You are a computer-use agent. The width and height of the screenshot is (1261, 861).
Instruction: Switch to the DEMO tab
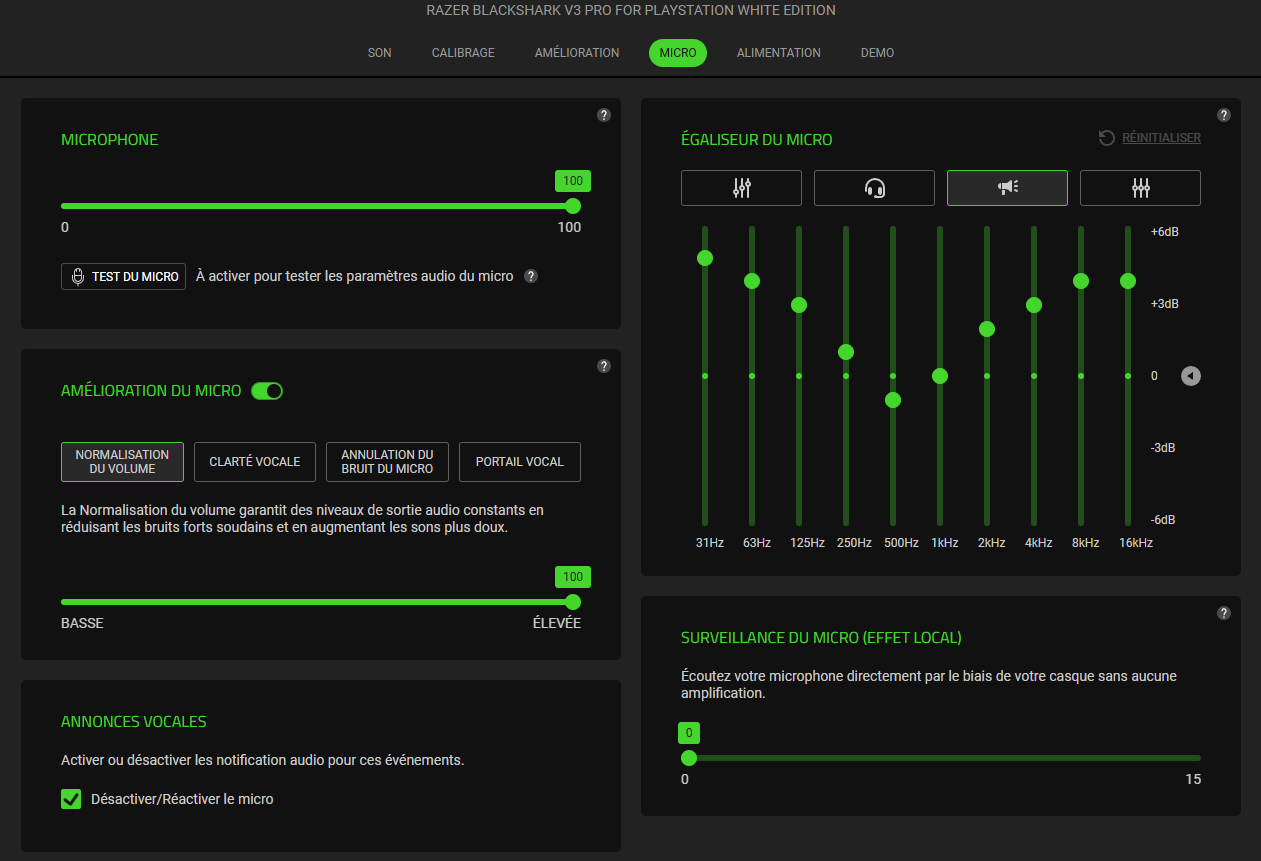(x=878, y=53)
